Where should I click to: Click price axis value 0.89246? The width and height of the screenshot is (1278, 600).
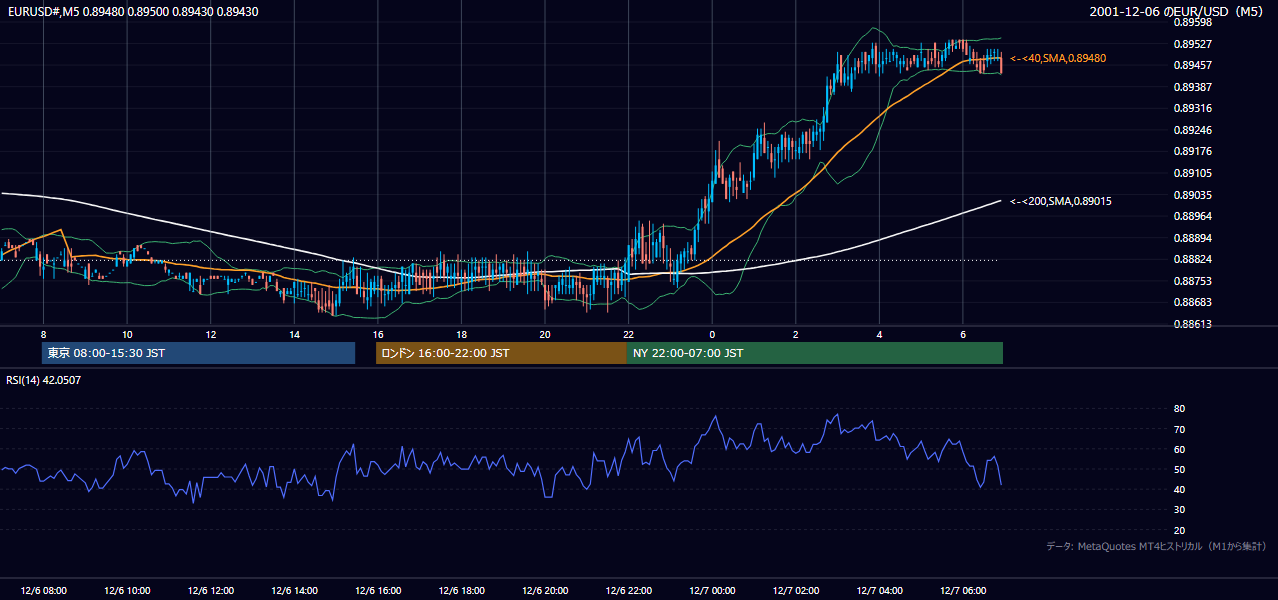[x=1192, y=130]
